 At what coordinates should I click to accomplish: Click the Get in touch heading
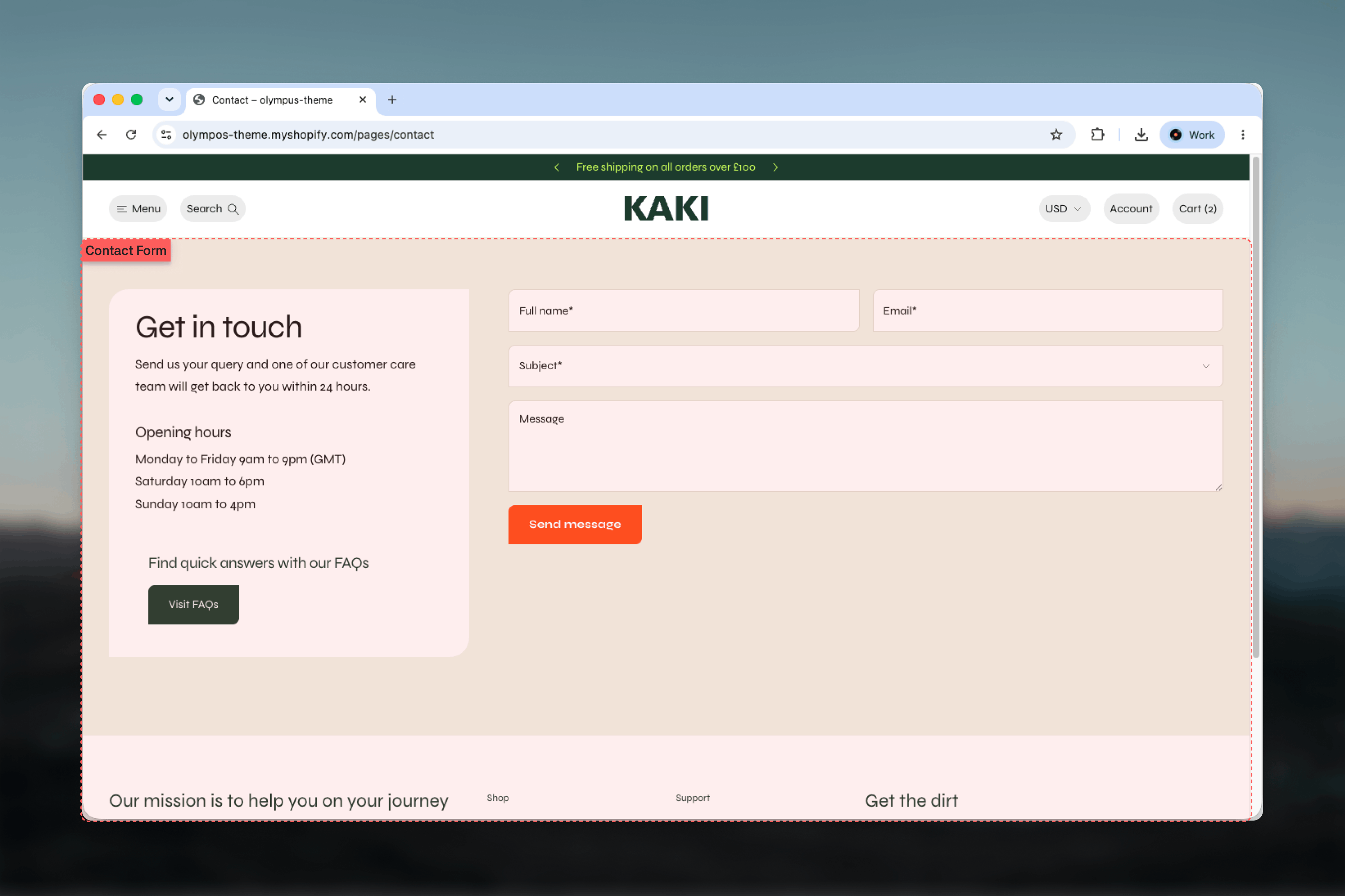[218, 327]
